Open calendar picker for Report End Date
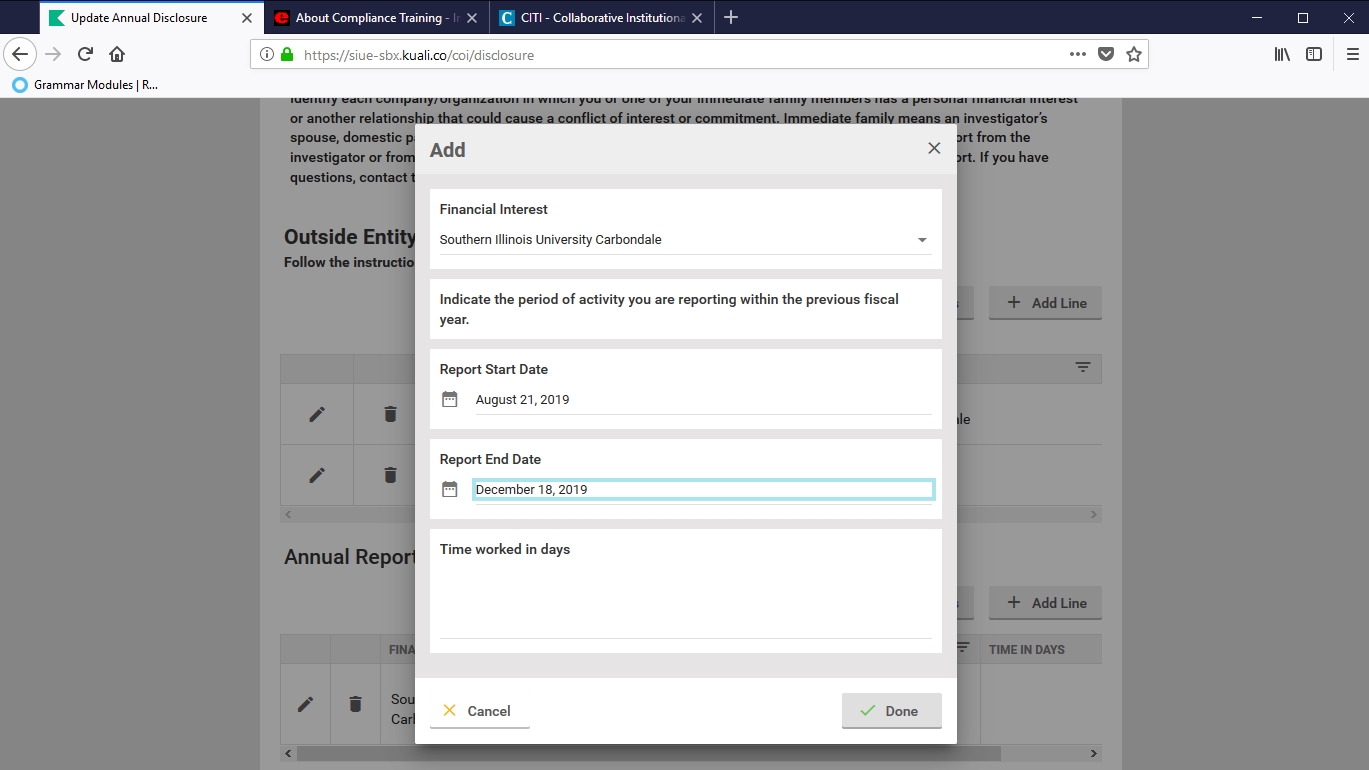1369x770 pixels. [x=450, y=489]
